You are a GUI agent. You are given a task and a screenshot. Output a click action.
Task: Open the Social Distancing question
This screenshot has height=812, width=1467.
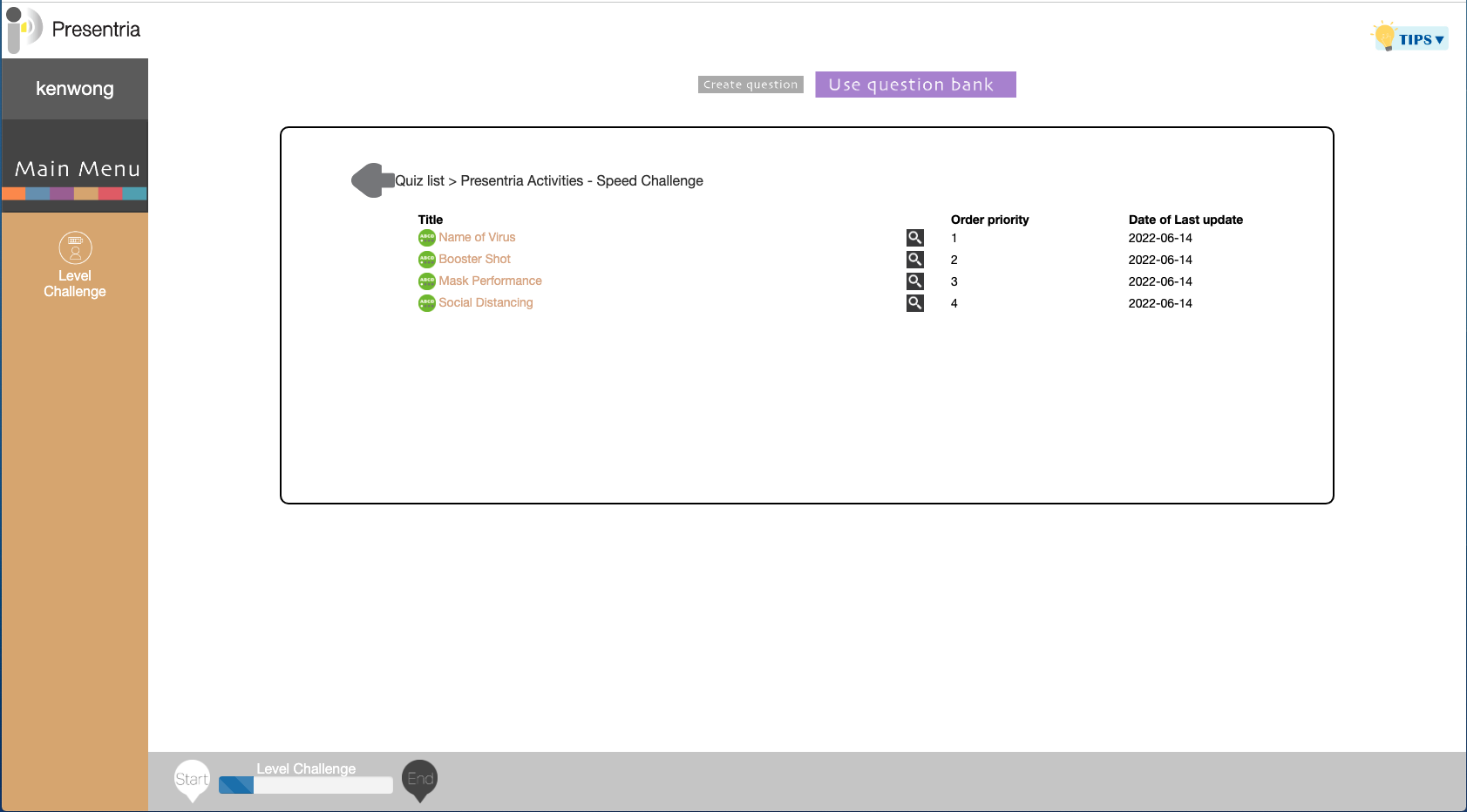point(486,302)
